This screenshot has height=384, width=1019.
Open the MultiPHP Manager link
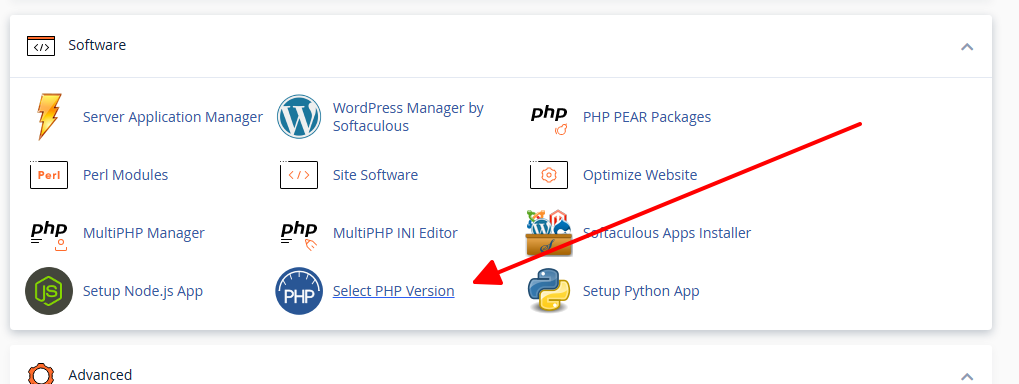tap(144, 233)
